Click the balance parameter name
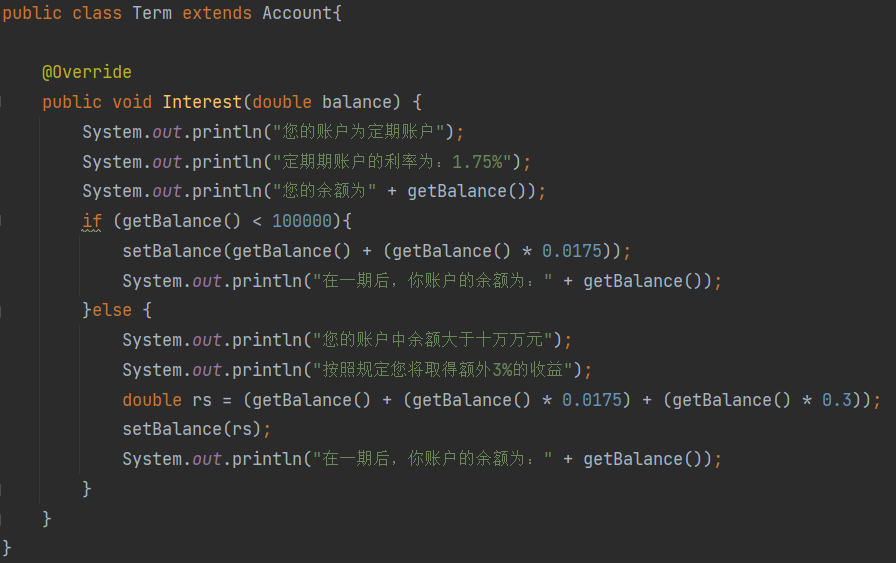This screenshot has height=563, width=896. click(x=356, y=102)
